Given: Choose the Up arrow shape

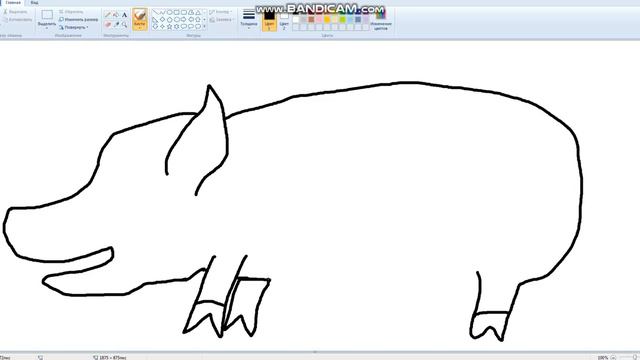Looking at the screenshot, I should (x=198, y=20).
